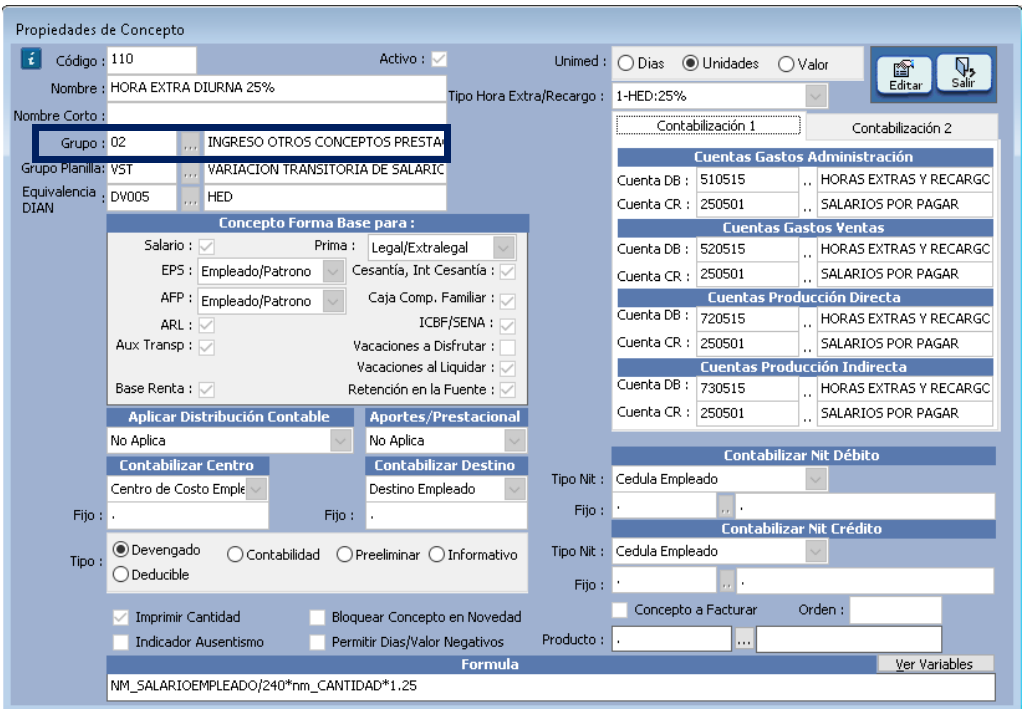Open the Producto lookup ellipsis button
This screenshot has height=712, width=1027.
tap(743, 640)
